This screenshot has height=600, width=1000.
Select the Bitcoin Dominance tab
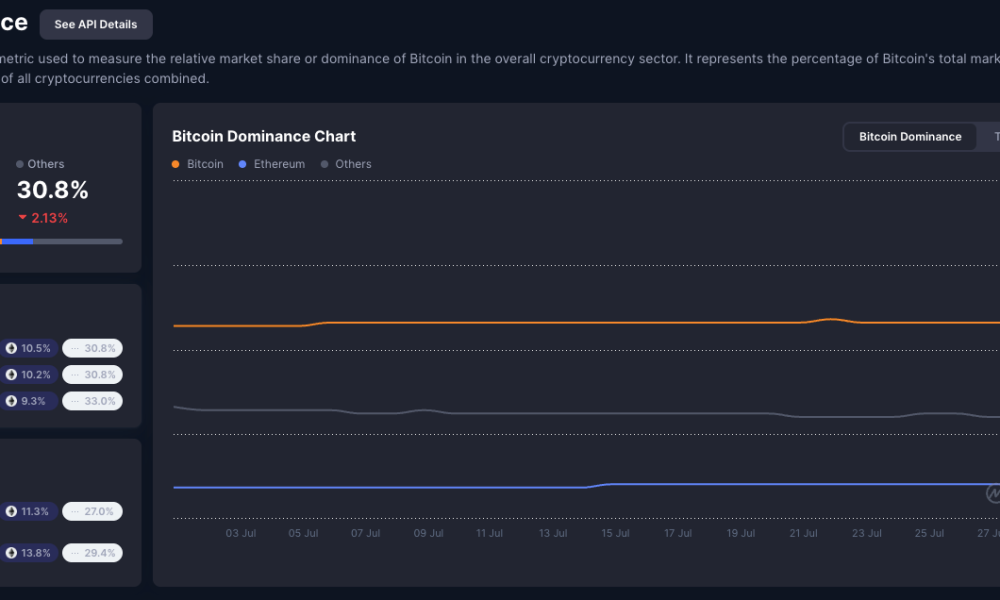[909, 136]
